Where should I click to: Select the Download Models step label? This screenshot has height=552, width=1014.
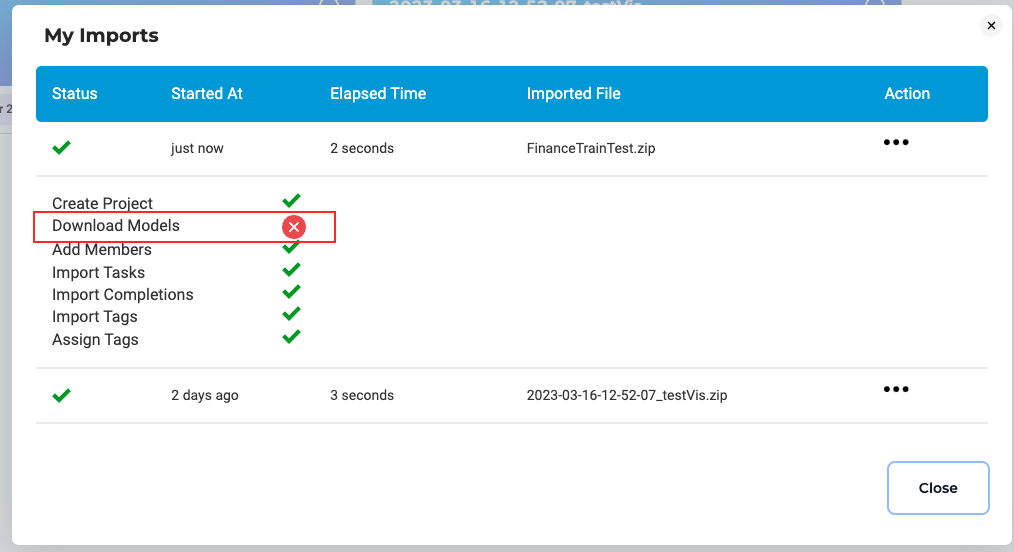click(x=116, y=226)
